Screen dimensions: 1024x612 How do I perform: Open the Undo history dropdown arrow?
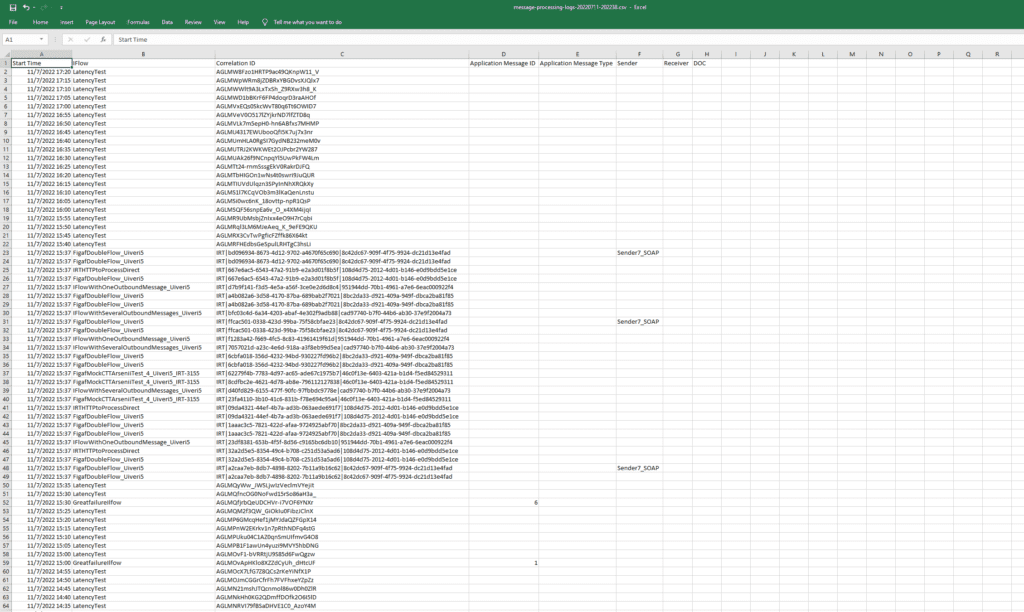[33, 7]
